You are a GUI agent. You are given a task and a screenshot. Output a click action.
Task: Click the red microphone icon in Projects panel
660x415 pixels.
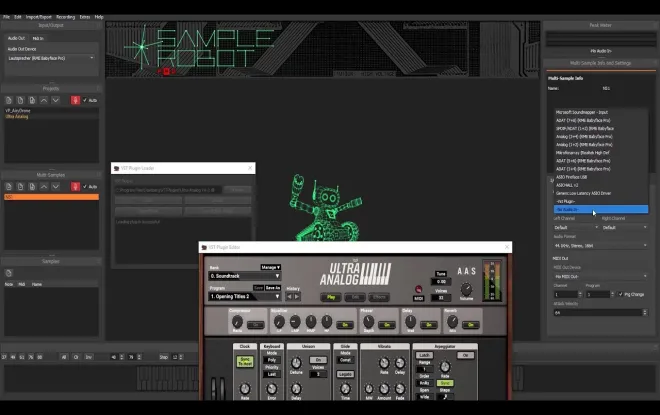click(75, 100)
